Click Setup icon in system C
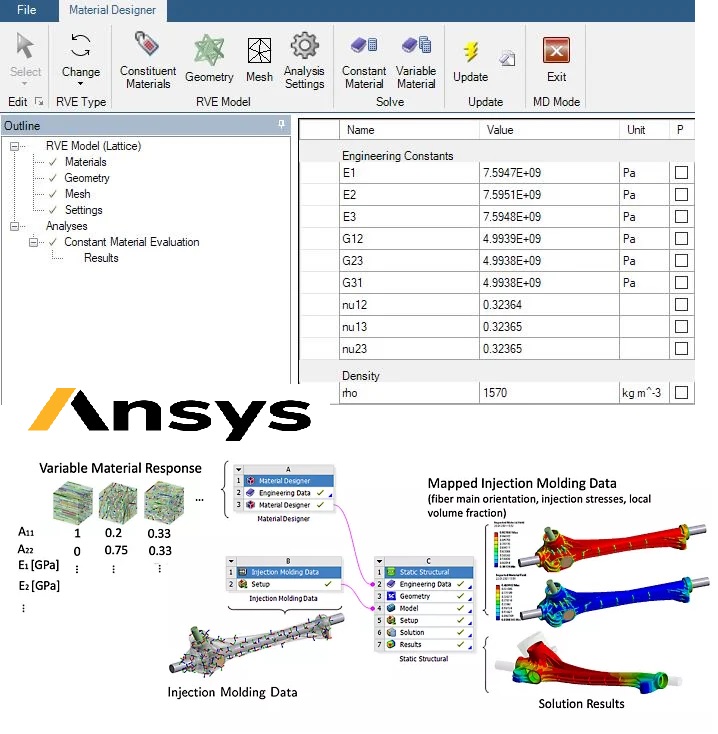The image size is (718, 734). coord(391,620)
